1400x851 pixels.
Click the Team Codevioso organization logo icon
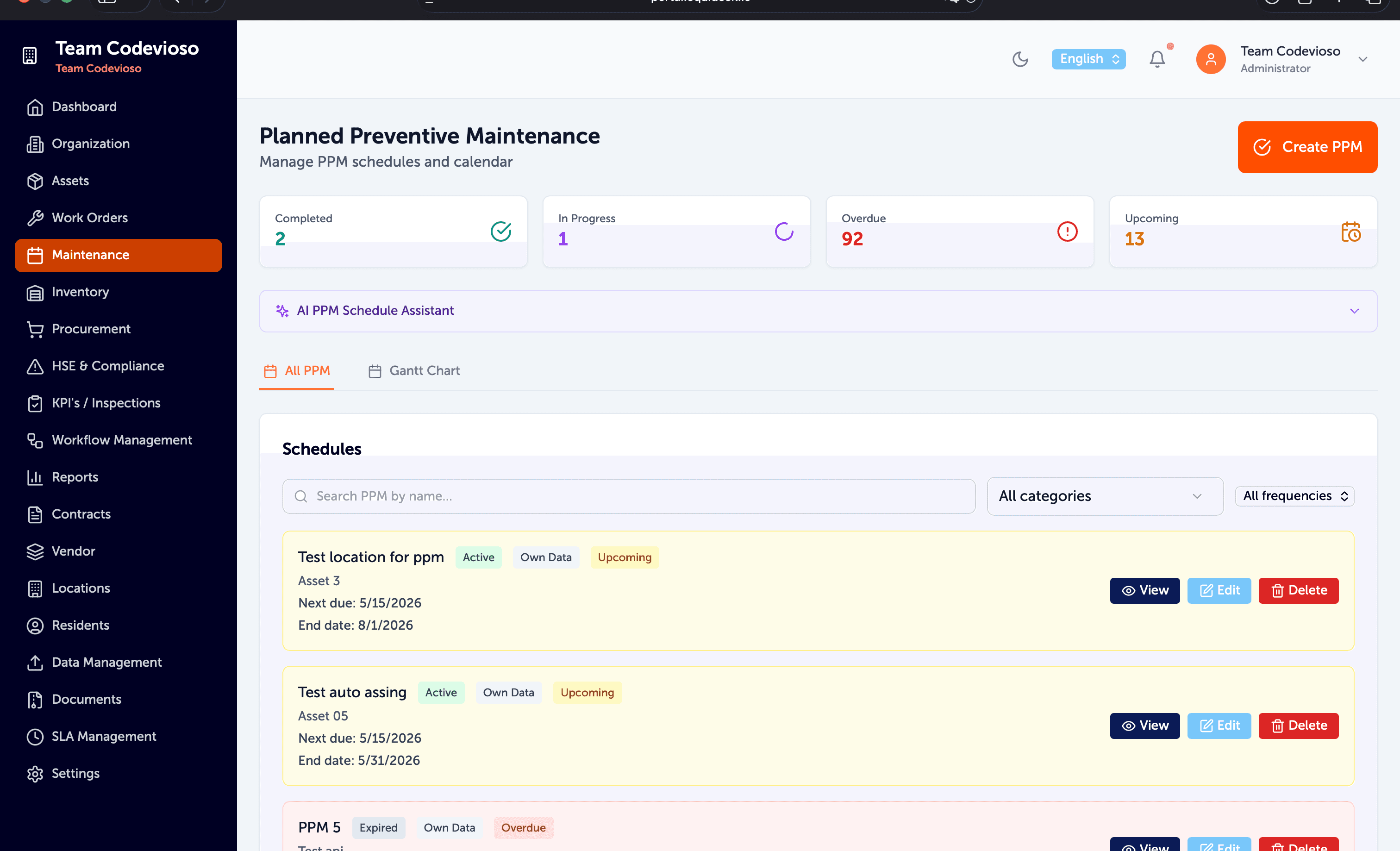(x=30, y=56)
